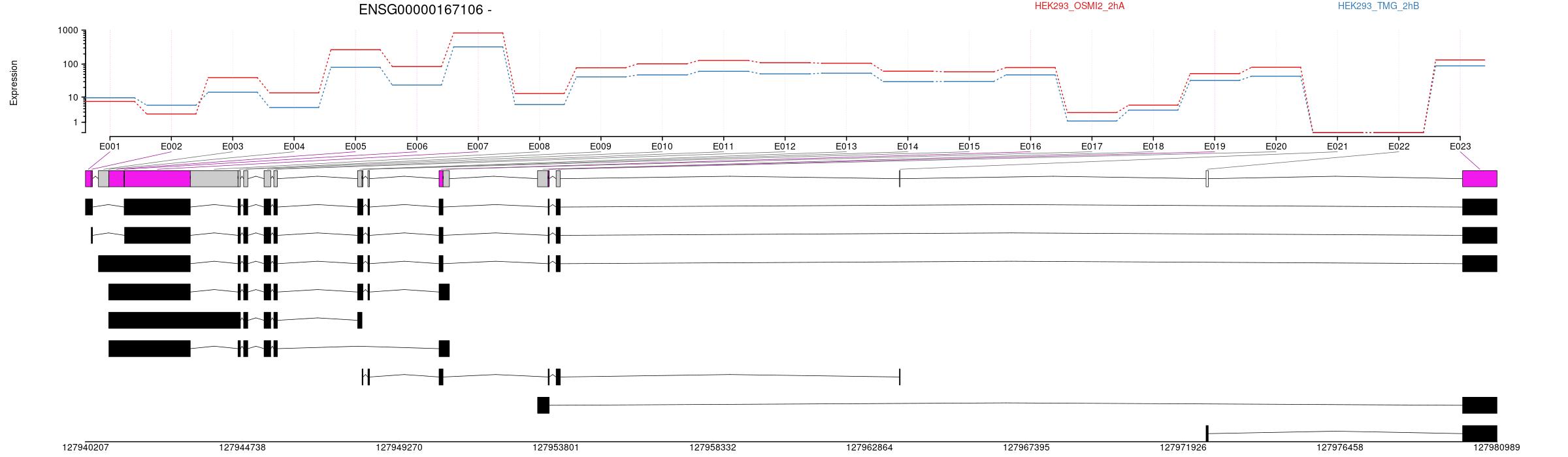
Task: Click exon label E007
Action: (478, 147)
